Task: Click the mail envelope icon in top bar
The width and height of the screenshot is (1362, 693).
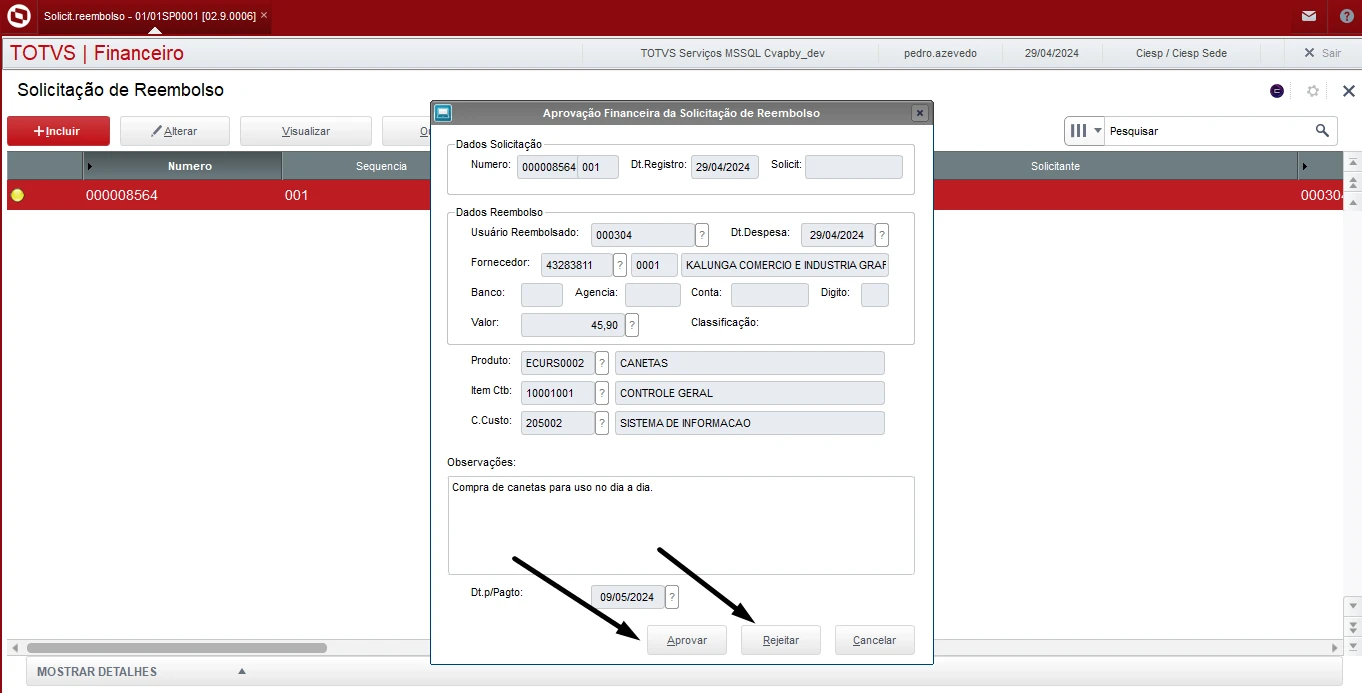Action: pos(1308,16)
